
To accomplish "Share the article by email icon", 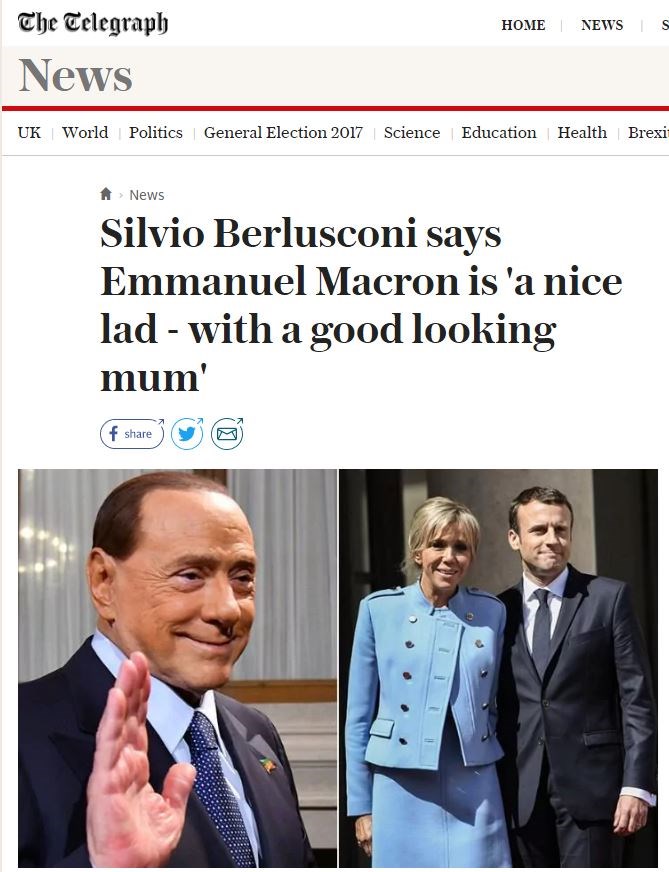I will click(x=227, y=433).
